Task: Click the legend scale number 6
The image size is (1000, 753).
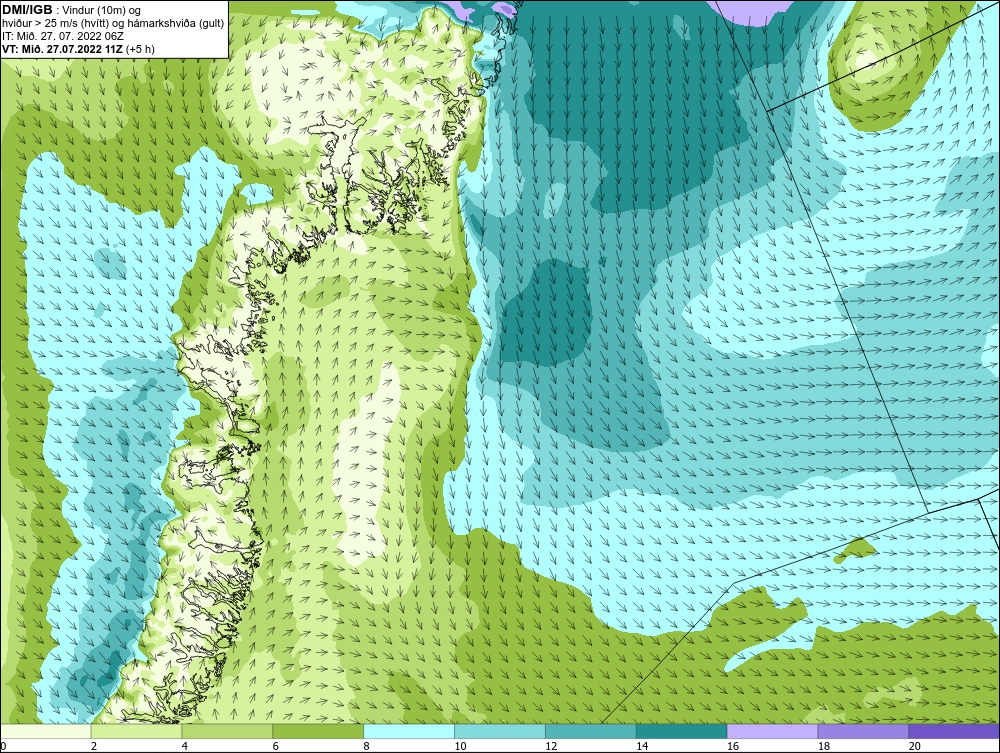Action: tap(276, 746)
